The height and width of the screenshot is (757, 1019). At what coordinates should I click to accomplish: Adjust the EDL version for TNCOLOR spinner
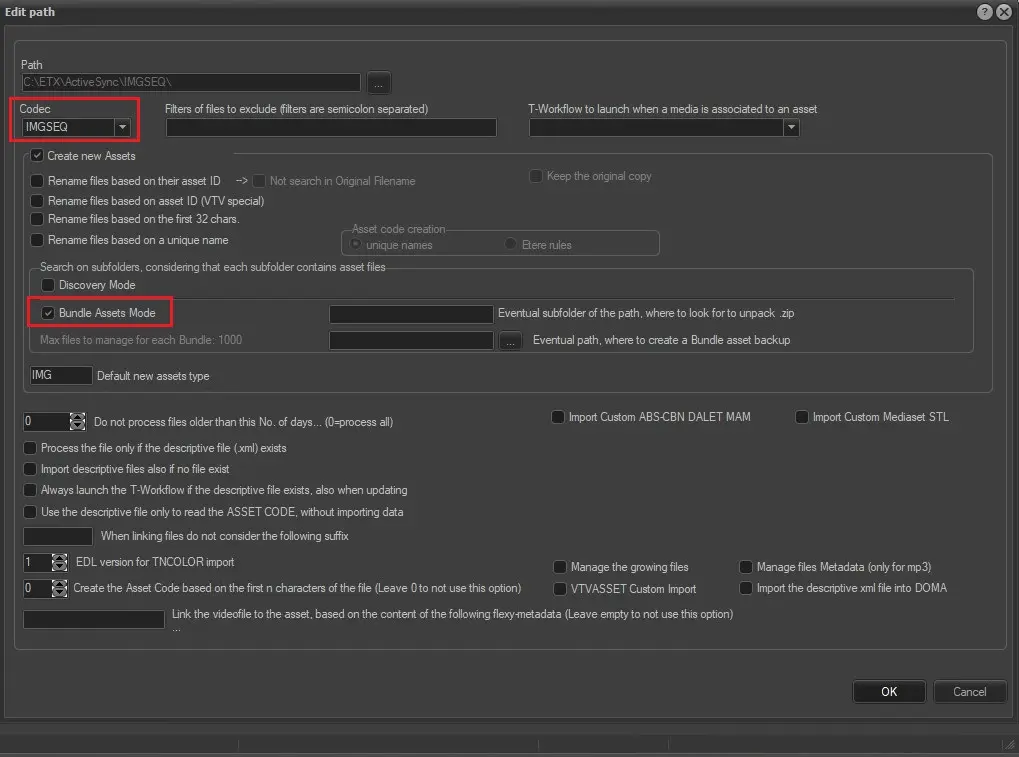coord(59,562)
